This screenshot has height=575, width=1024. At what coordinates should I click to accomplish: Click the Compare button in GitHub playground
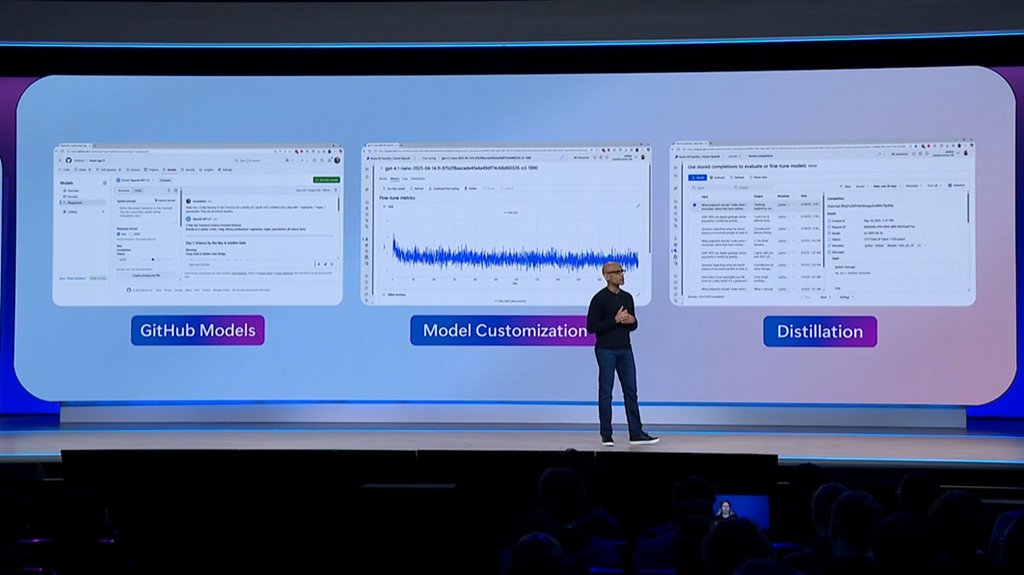165,180
